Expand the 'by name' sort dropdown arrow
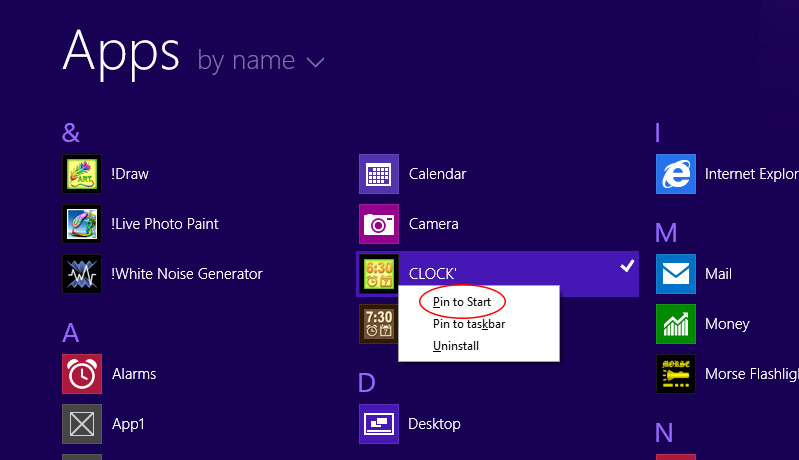 point(315,62)
